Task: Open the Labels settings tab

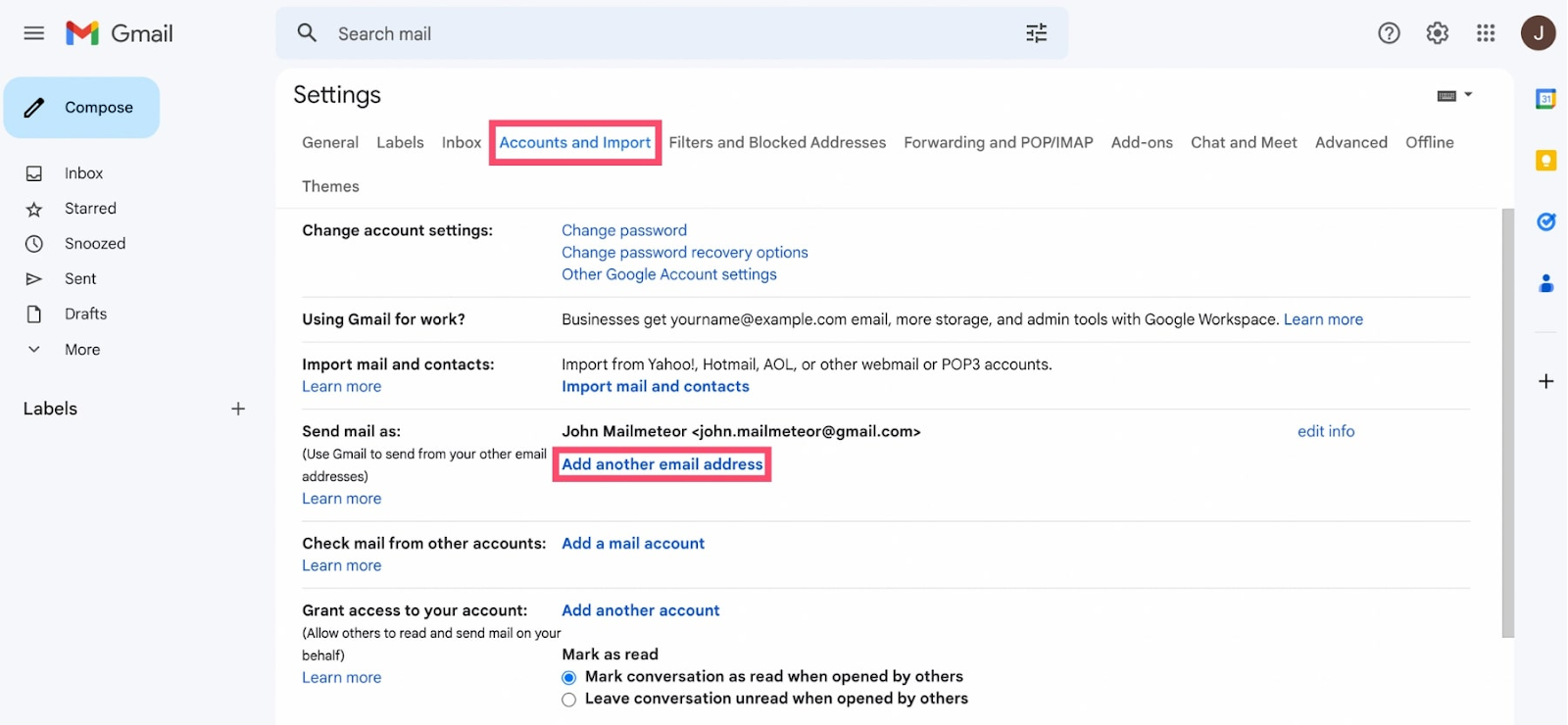Action: [400, 142]
